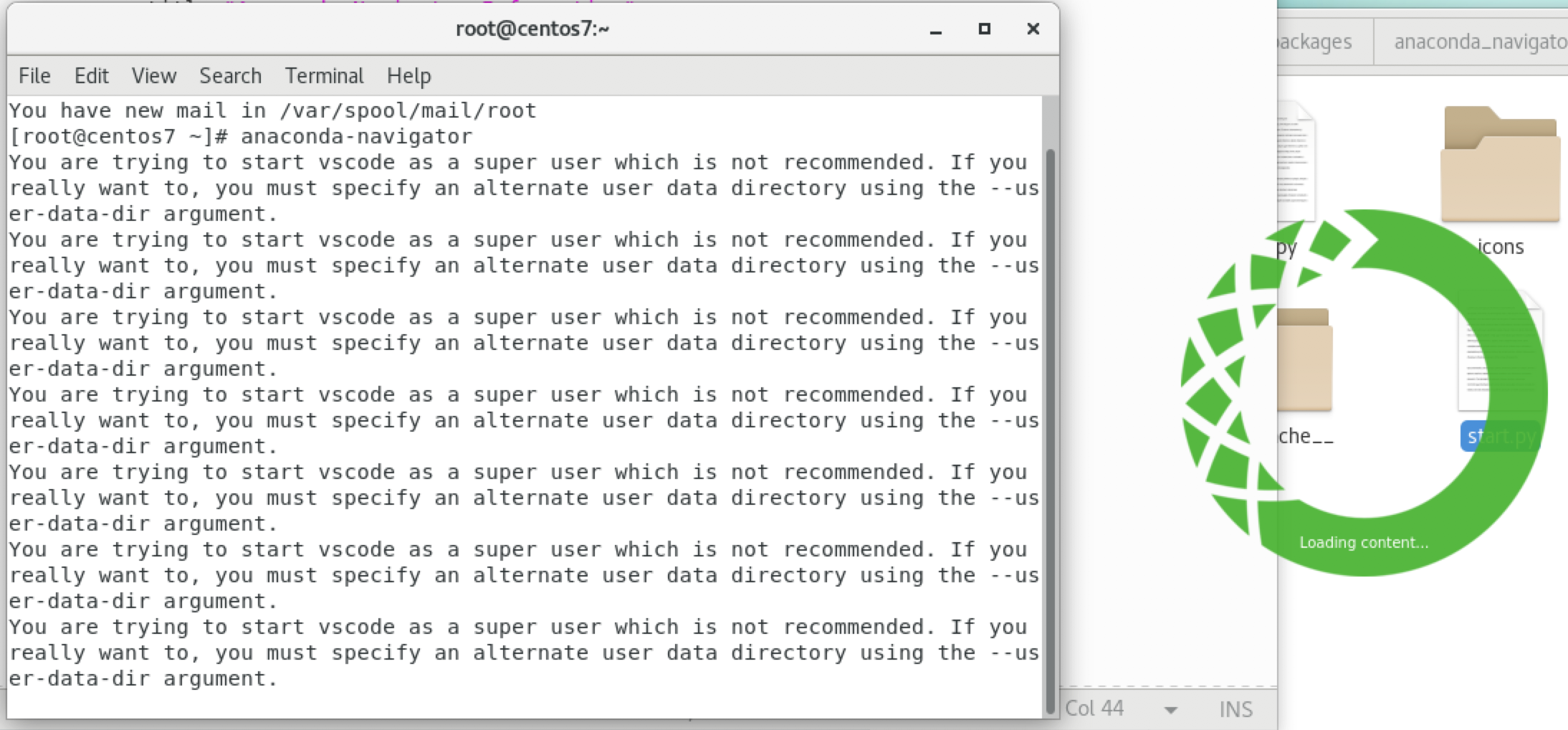Switch to the anaconda_navigator tab
The image size is (1568, 730).
pos(1480,42)
